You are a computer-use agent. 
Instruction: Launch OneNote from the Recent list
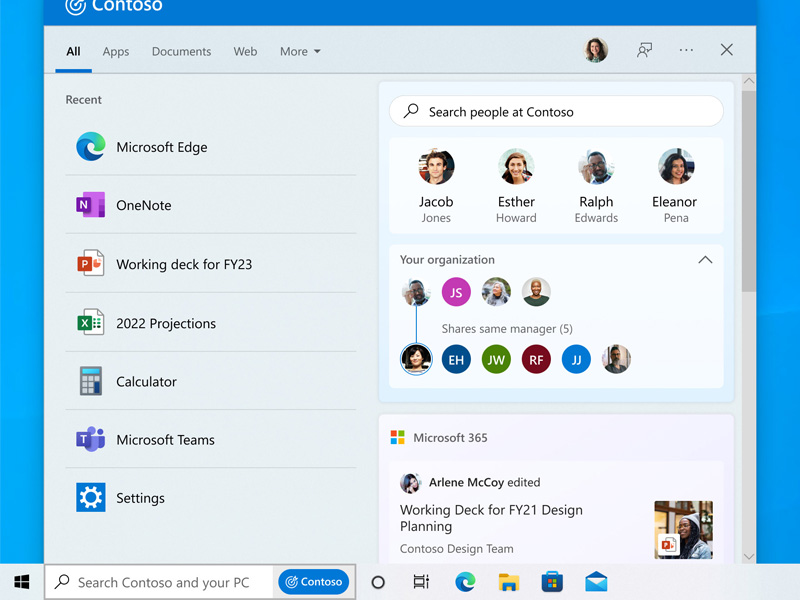click(x=211, y=205)
